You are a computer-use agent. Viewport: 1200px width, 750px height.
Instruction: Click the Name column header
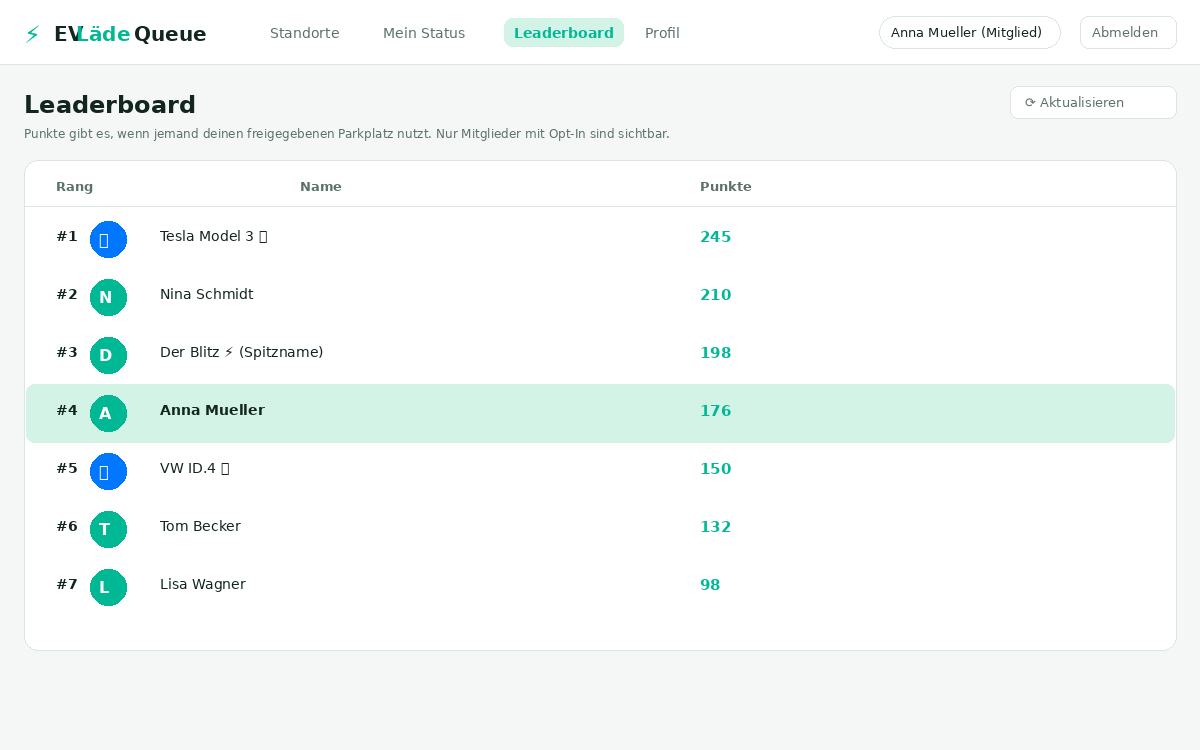tap(321, 186)
